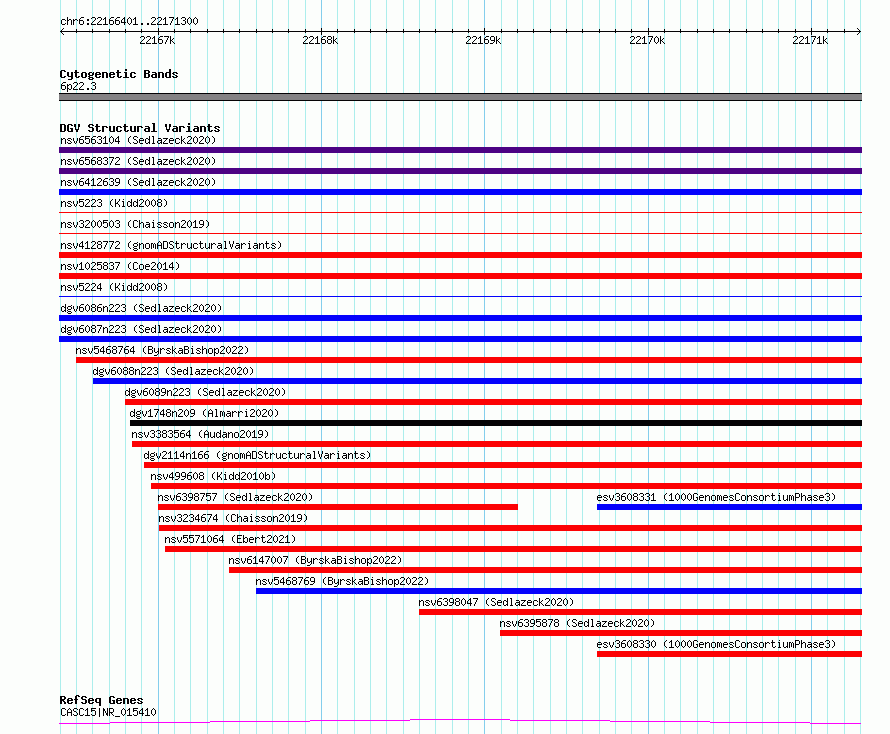The width and height of the screenshot is (890, 734).
Task: Click the 22167k ruler tick label
Action: [x=157, y=40]
